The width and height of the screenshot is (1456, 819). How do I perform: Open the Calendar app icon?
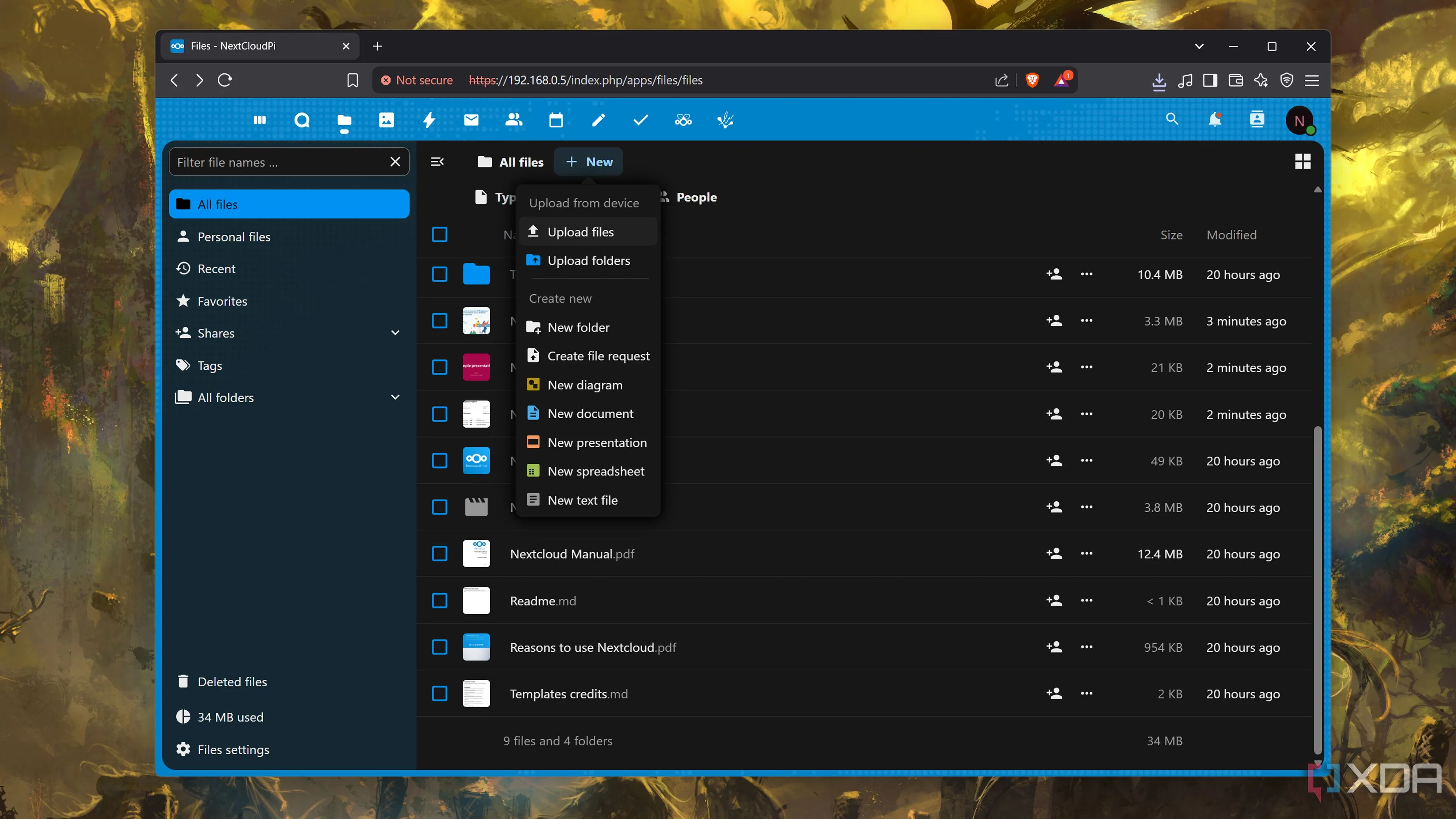tap(555, 120)
